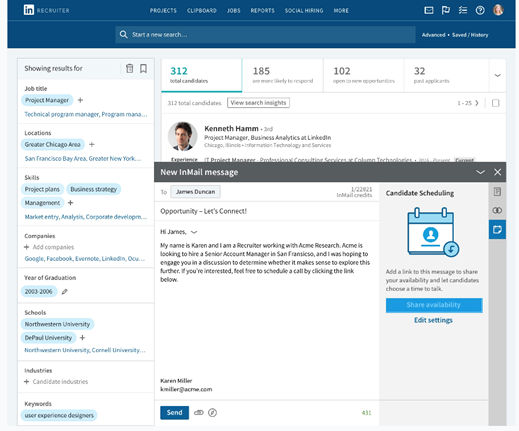Click the Start a new search field
Image resolution: width=519 pixels, height=431 pixels.
(x=265, y=35)
